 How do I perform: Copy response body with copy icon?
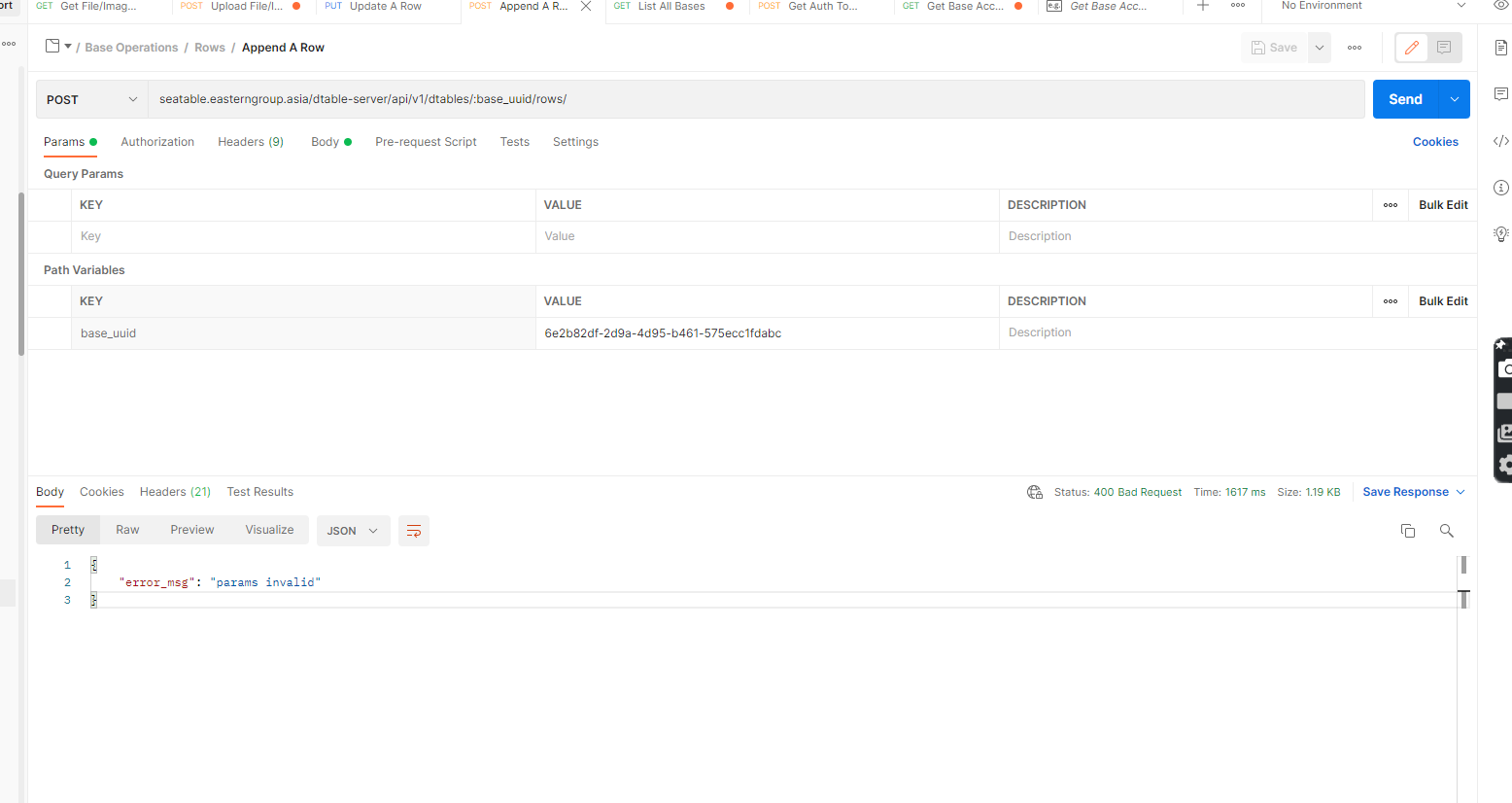point(1407,531)
